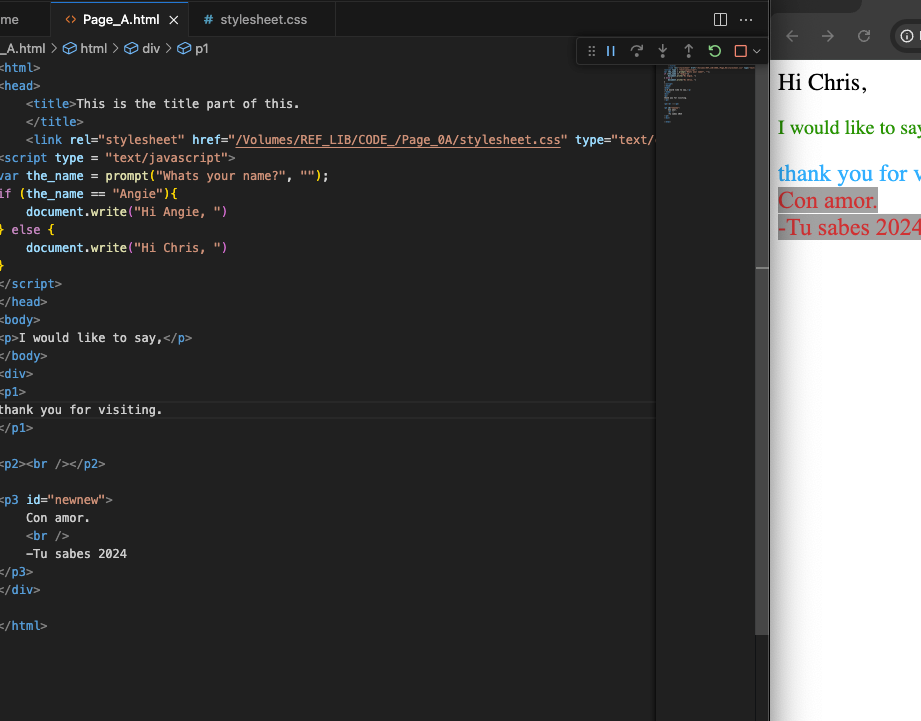Screen dimensions: 921x721
Task: Click the if (the_name == "Angie") line
Action: (88, 194)
